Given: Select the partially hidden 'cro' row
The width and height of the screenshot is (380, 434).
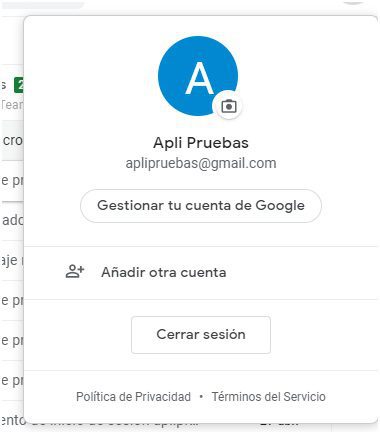Looking at the screenshot, I should point(12,140).
